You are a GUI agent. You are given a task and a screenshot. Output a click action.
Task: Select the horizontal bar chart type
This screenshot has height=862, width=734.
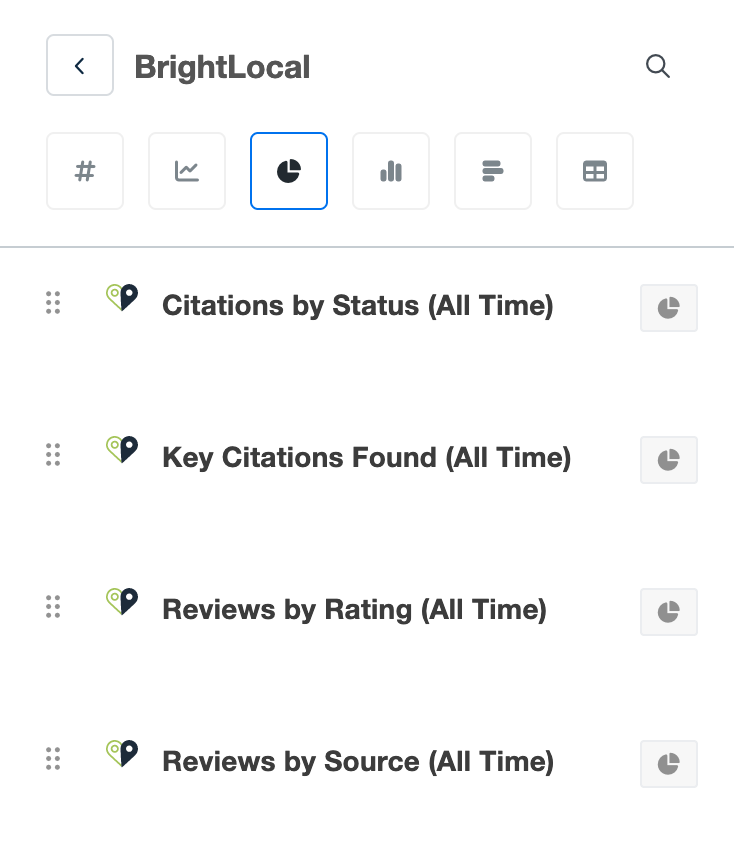(493, 171)
